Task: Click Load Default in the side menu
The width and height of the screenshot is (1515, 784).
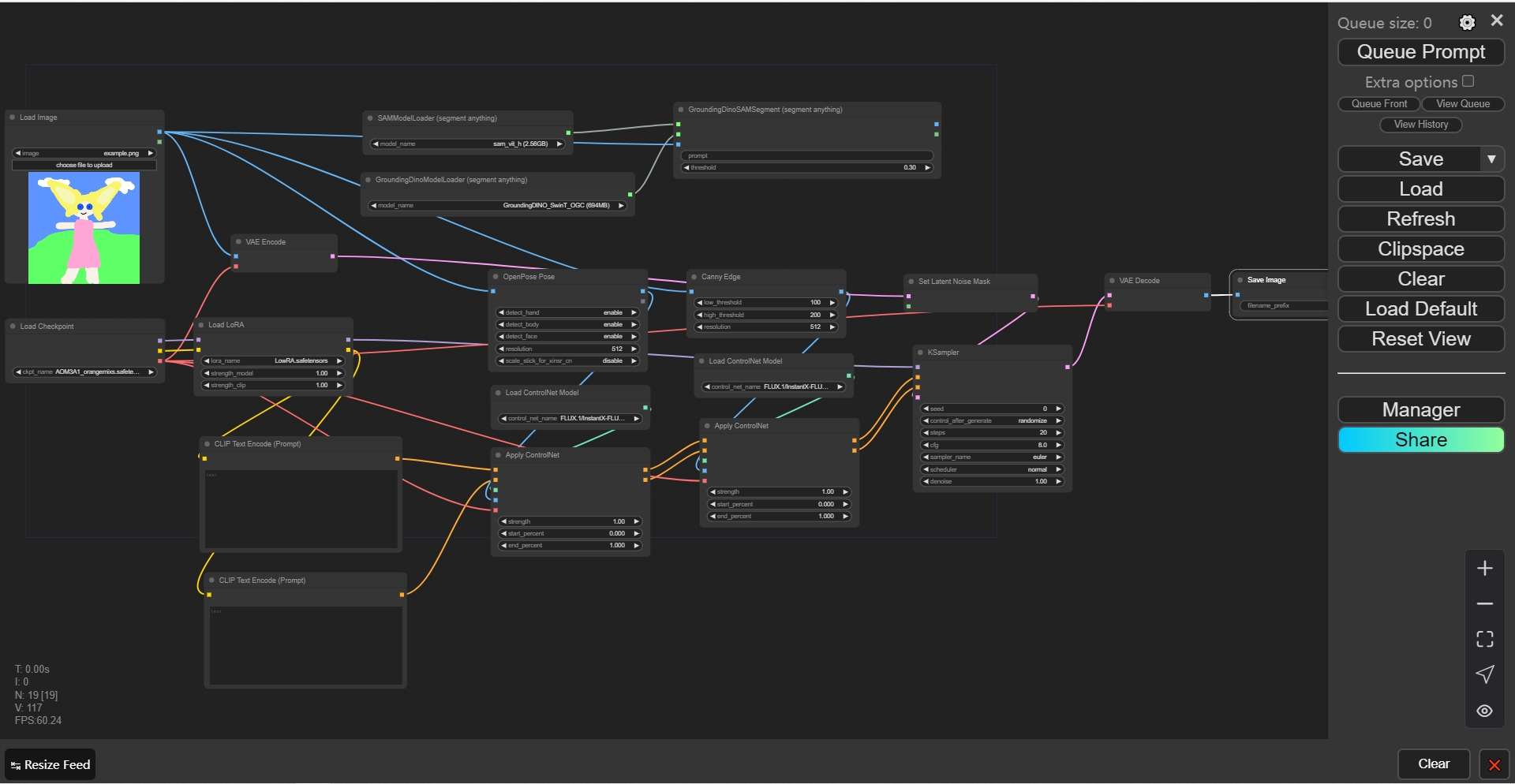Action: [x=1421, y=309]
